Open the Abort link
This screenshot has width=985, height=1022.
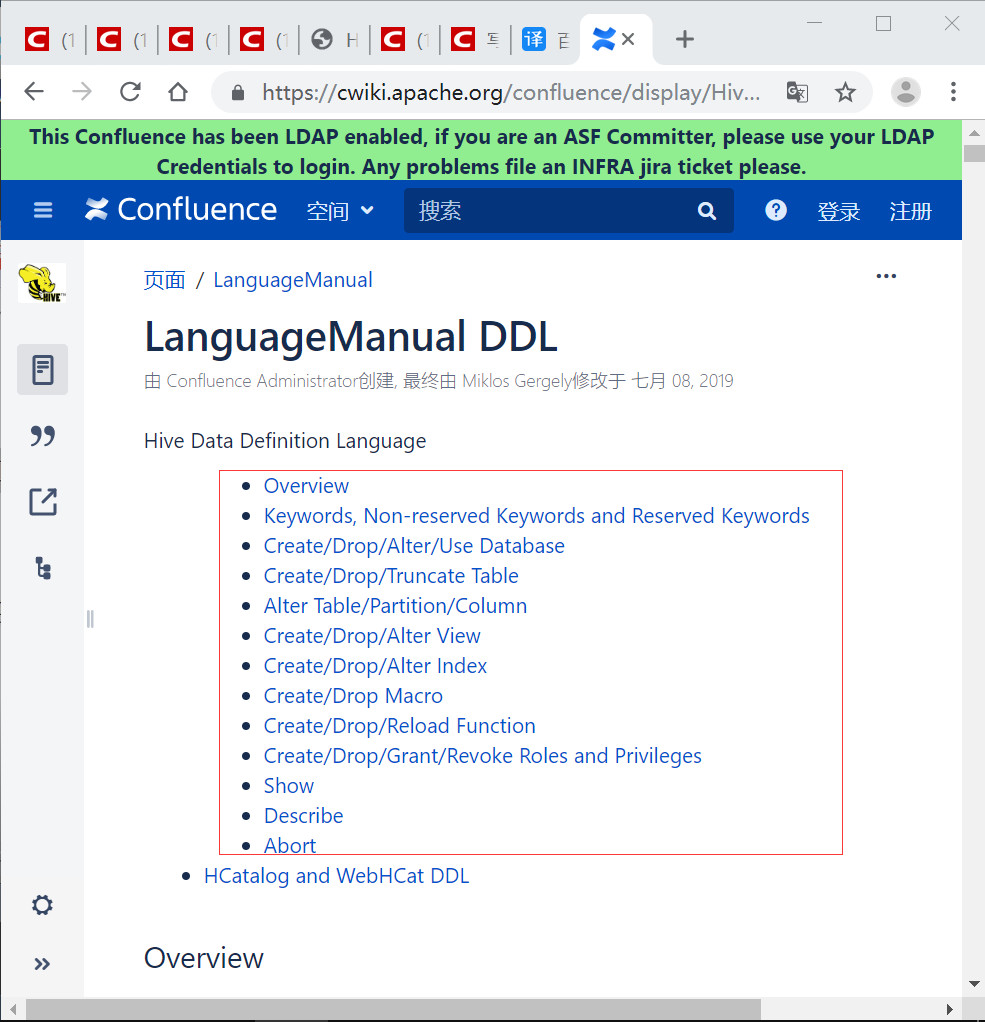(x=289, y=845)
